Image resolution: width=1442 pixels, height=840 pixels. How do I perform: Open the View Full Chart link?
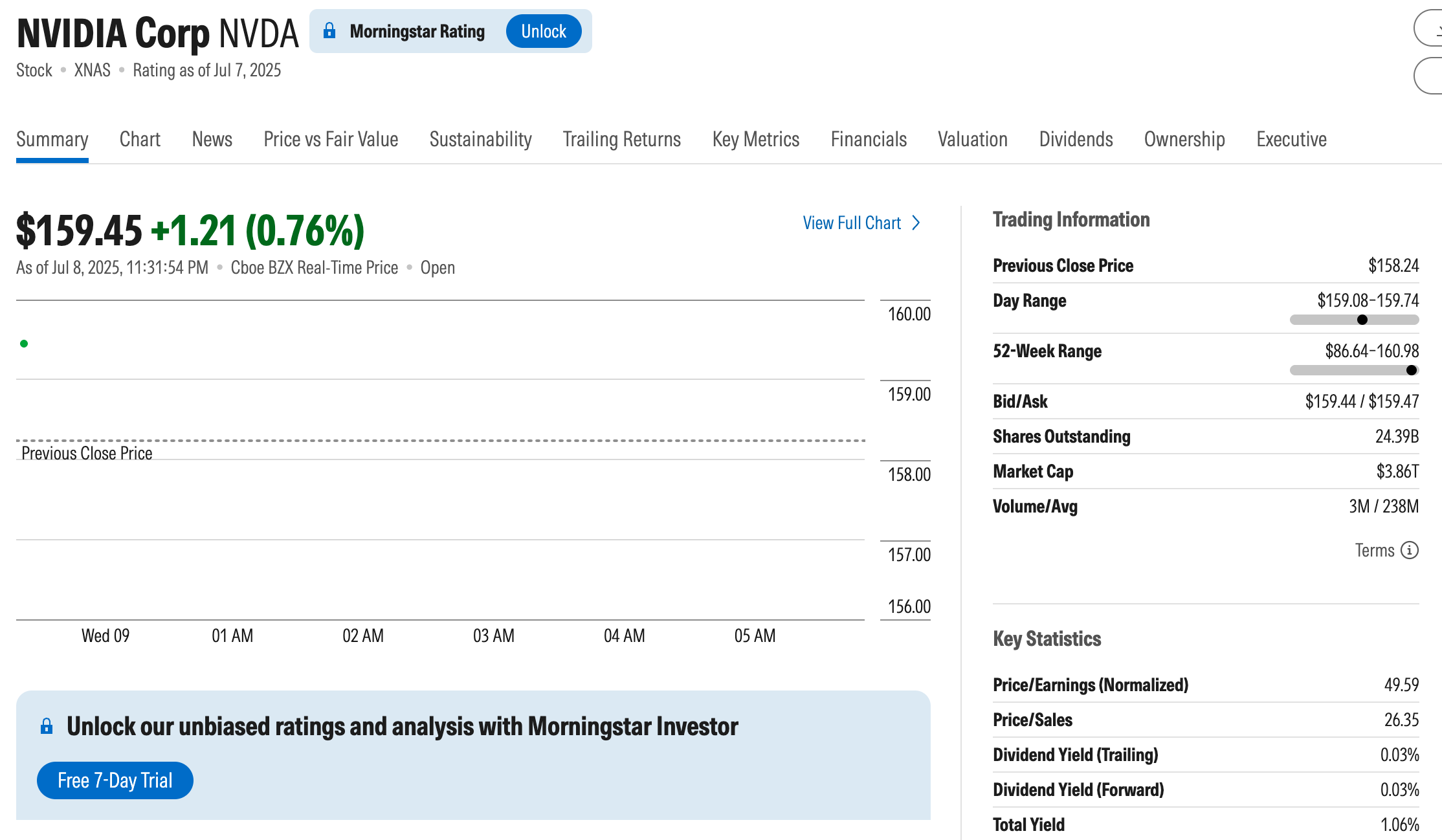pyautogui.click(x=852, y=223)
